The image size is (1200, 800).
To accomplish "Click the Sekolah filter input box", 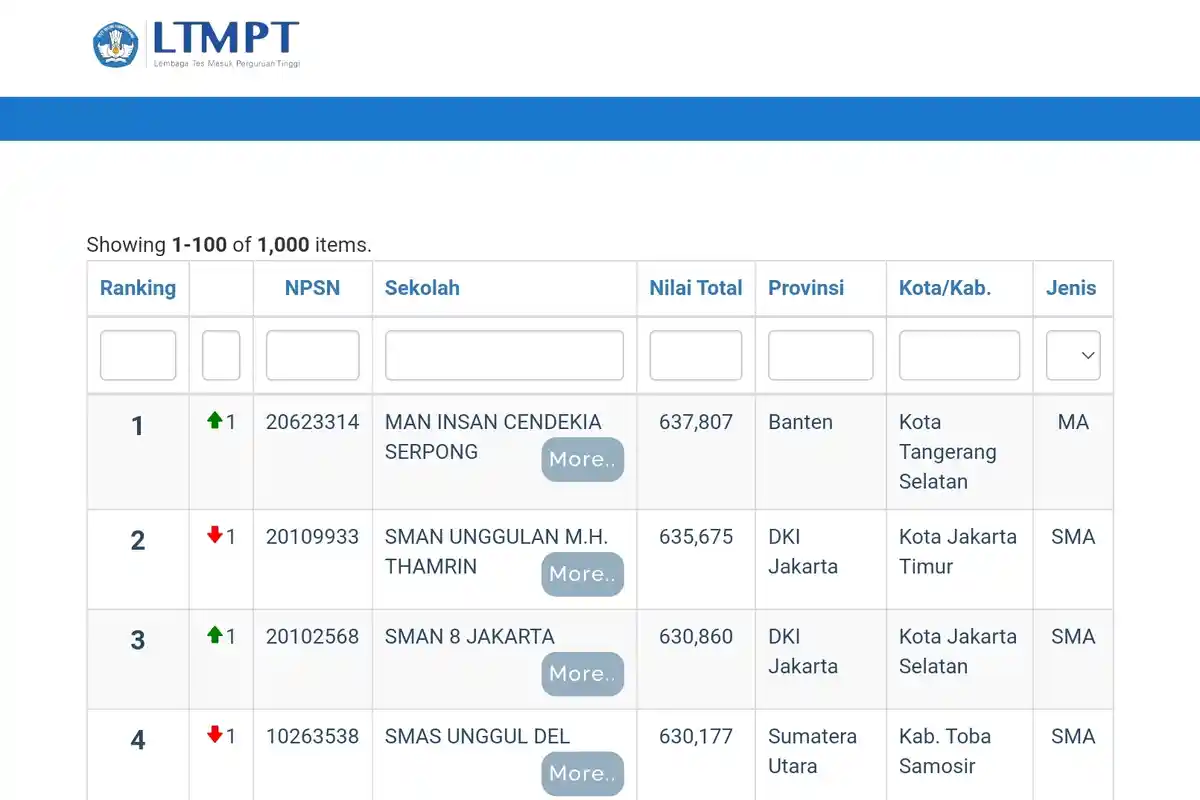I will (503, 355).
